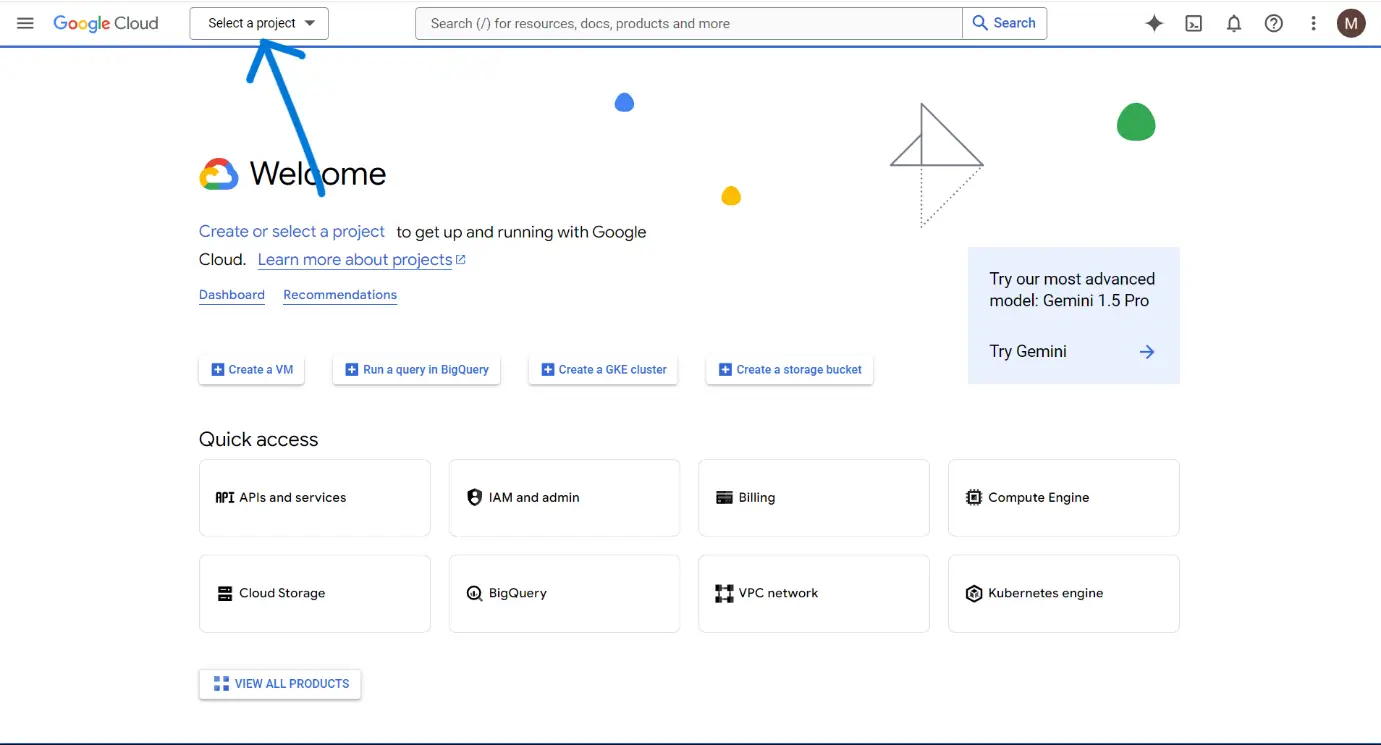Open your account profile avatar

click(x=1351, y=23)
